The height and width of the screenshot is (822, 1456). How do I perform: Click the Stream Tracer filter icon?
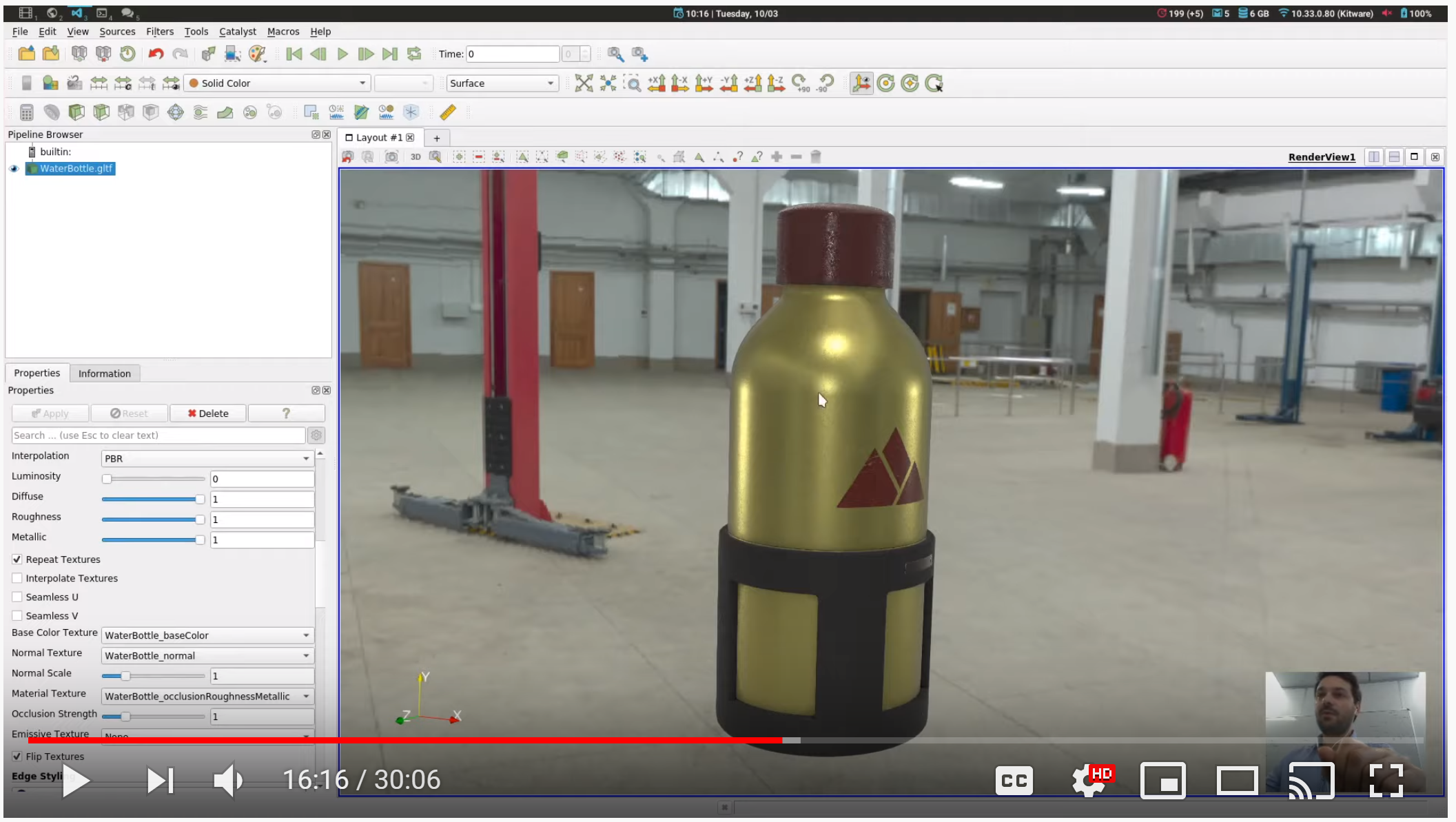tap(201, 112)
